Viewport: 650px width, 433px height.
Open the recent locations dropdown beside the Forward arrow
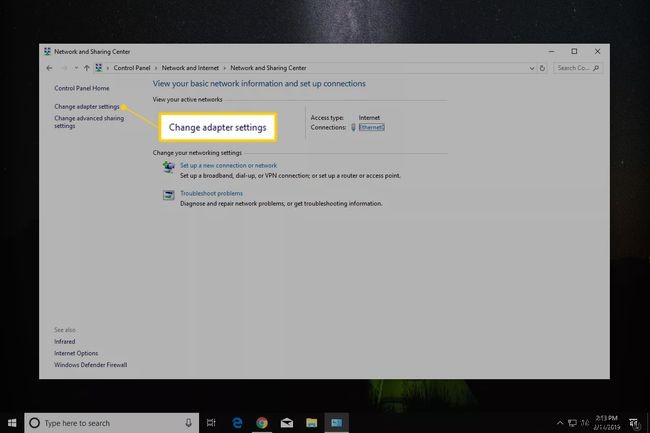(76, 68)
